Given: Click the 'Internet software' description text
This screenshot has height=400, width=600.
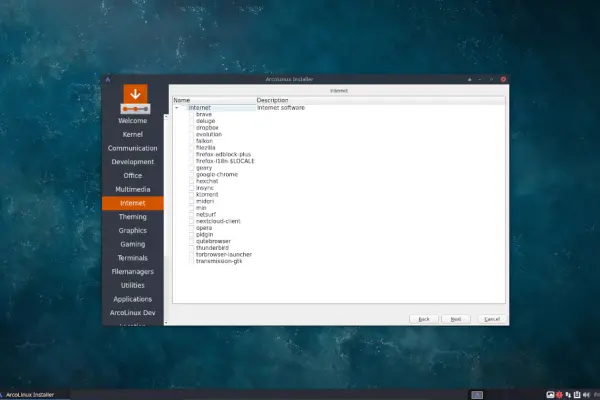Looking at the screenshot, I should point(281,108).
